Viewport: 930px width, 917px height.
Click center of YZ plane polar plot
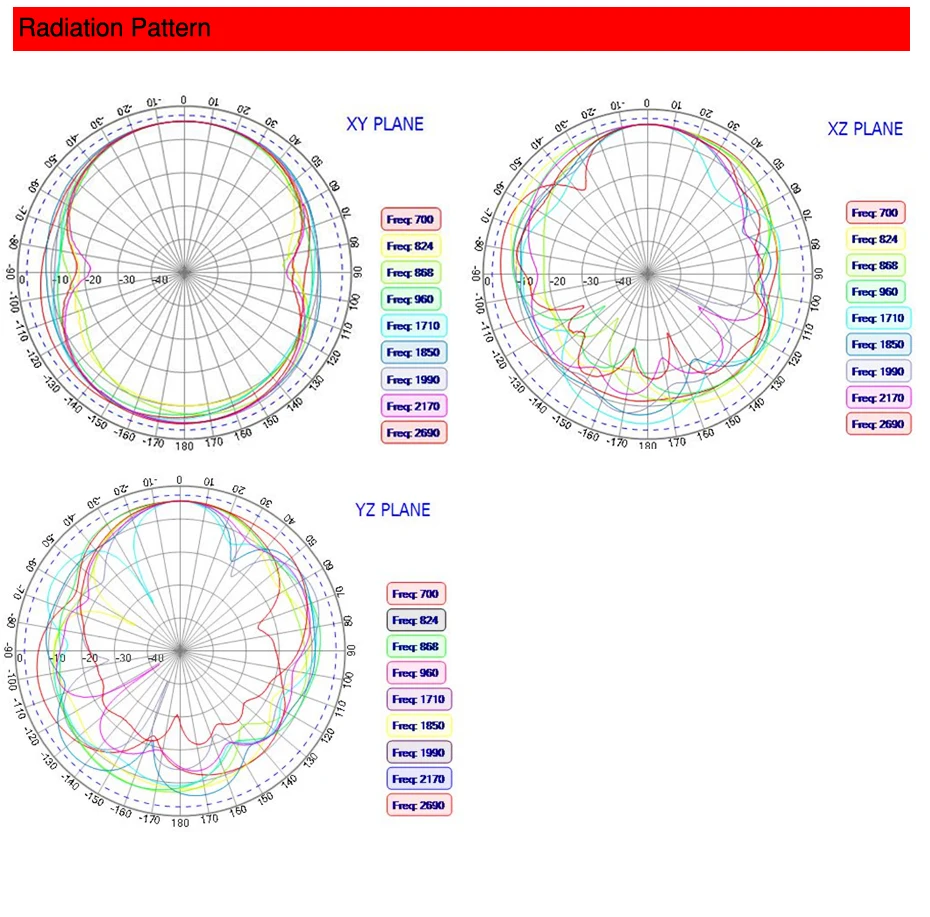click(180, 651)
